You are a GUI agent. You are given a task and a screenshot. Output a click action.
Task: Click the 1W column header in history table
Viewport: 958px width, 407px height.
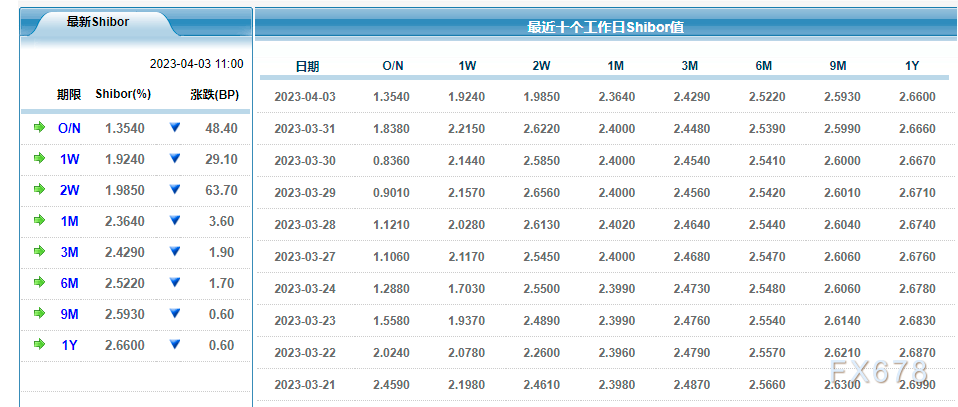coord(467,66)
